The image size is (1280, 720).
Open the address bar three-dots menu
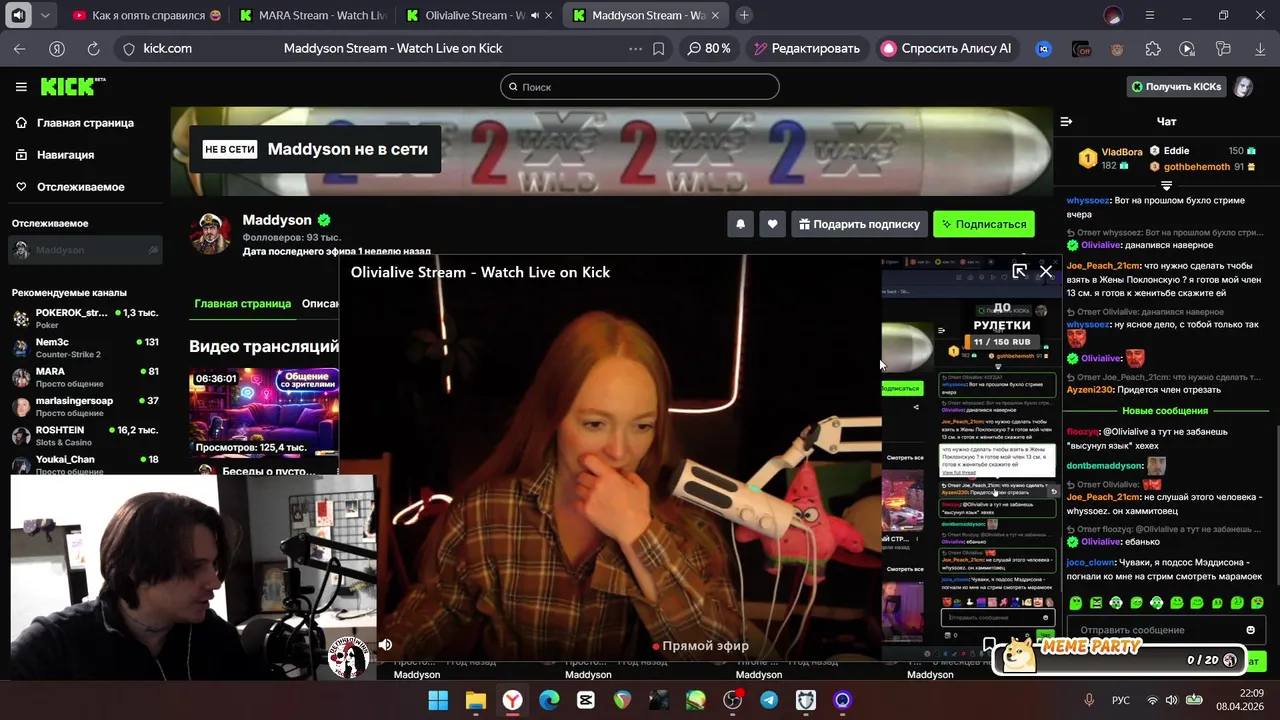(635, 48)
